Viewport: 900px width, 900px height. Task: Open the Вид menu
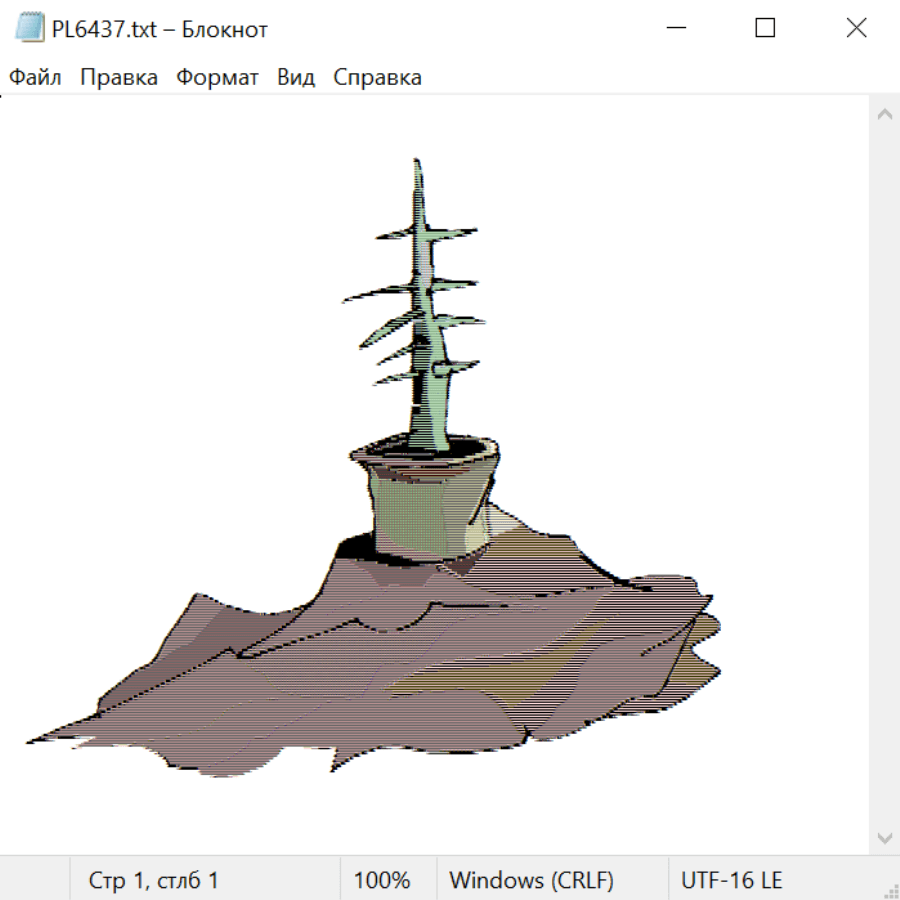295,78
